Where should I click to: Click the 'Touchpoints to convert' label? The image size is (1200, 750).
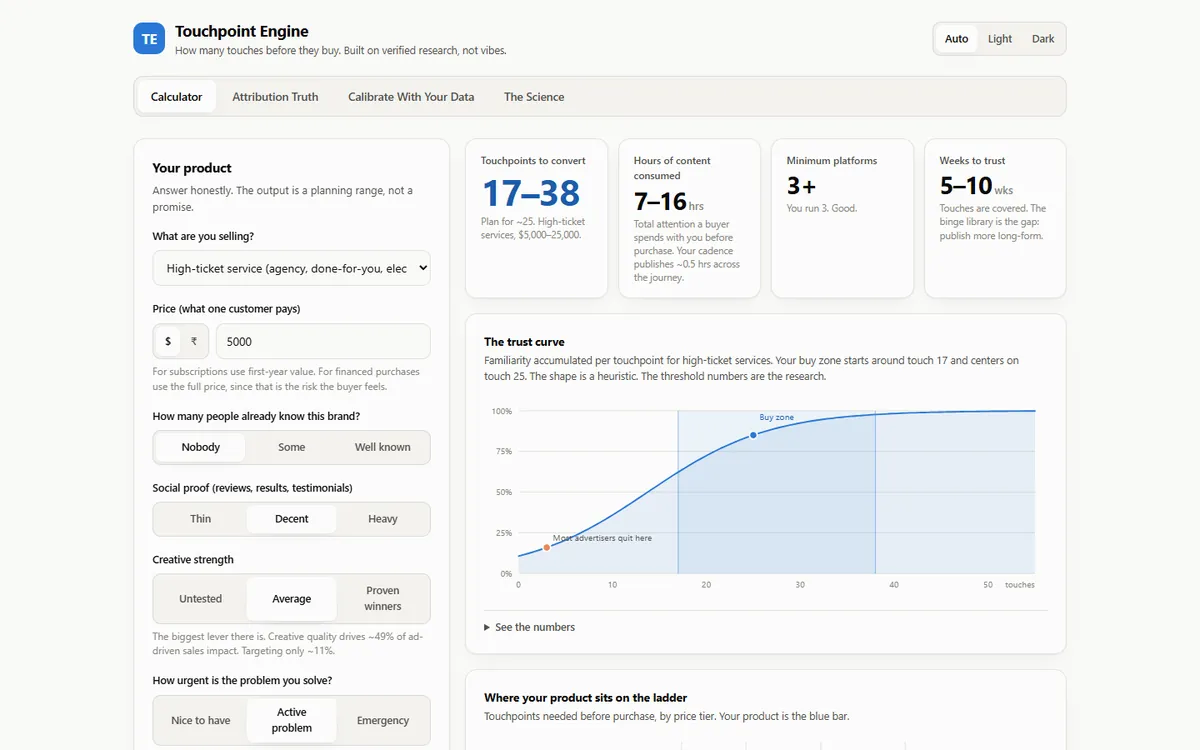[x=533, y=160]
